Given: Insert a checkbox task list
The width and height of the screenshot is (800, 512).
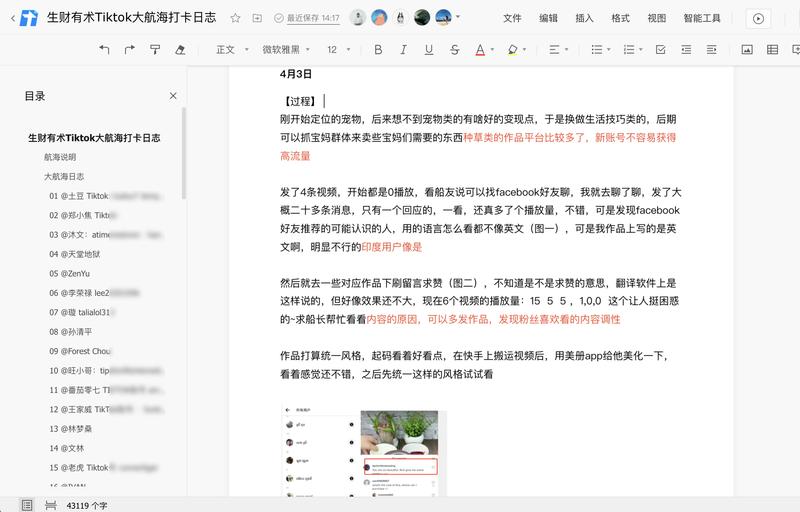Looking at the screenshot, I should click(x=660, y=49).
